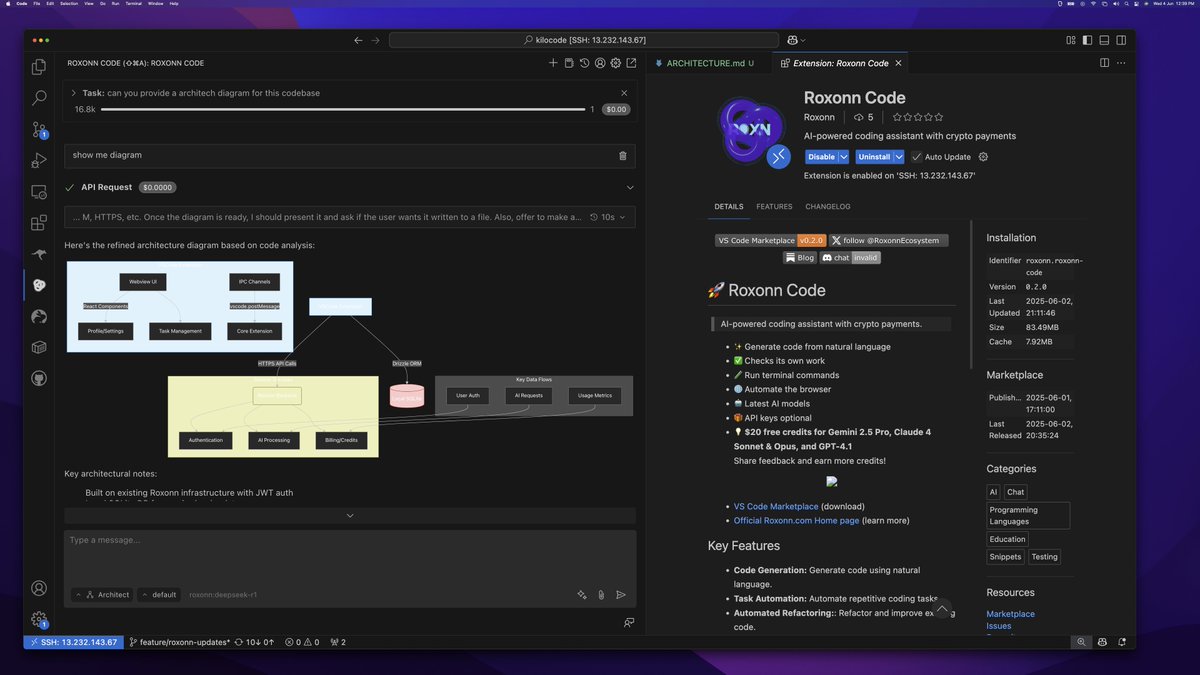Split the editor to the right
Viewport: 1200px width, 675px height.
click(x=1105, y=63)
